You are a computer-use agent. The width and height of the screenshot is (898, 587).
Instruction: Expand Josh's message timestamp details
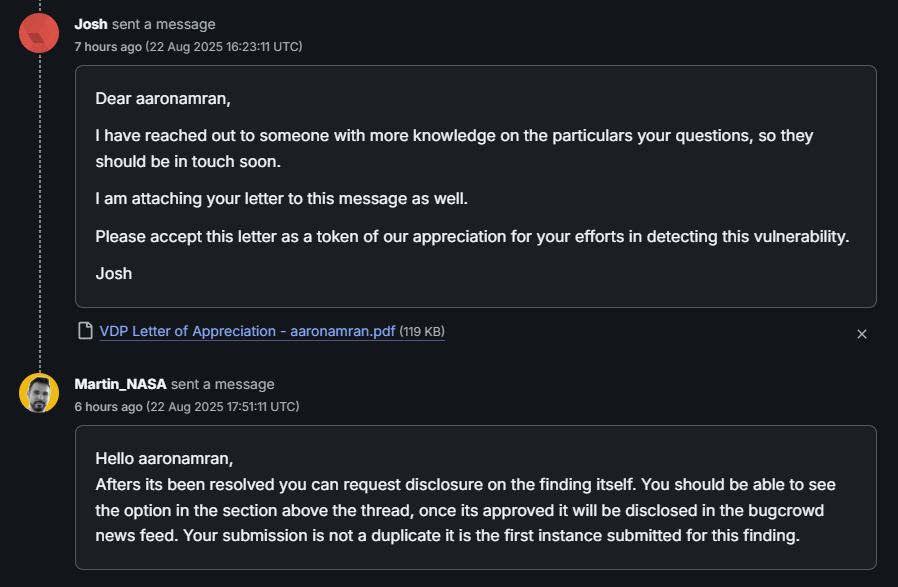point(187,46)
